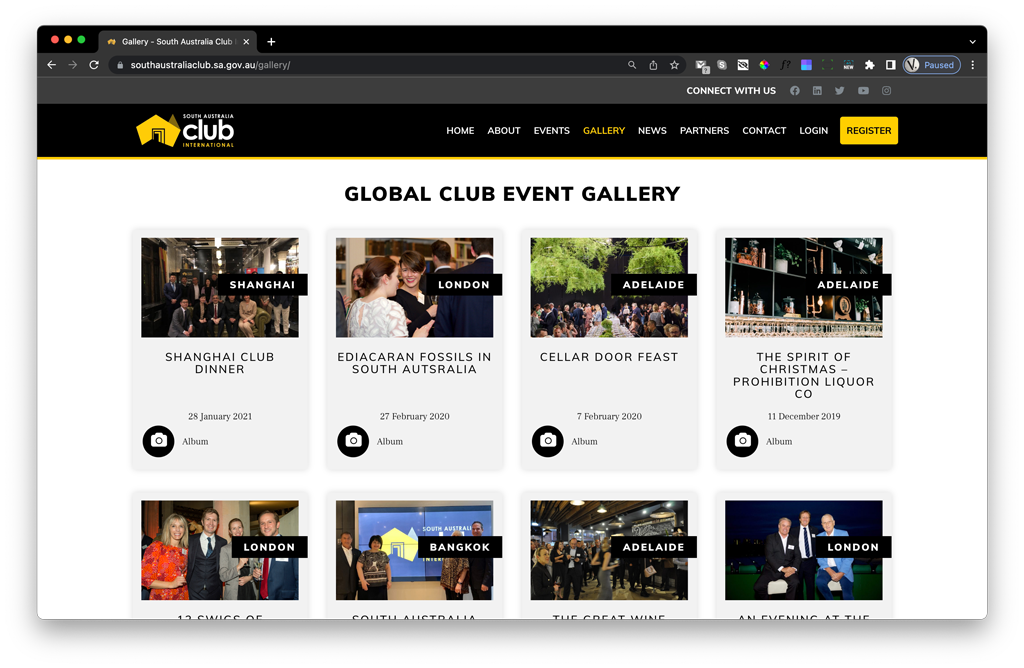Open the London three-men evening thumbnail
Viewport: 1024px width, 668px height.
click(804, 550)
